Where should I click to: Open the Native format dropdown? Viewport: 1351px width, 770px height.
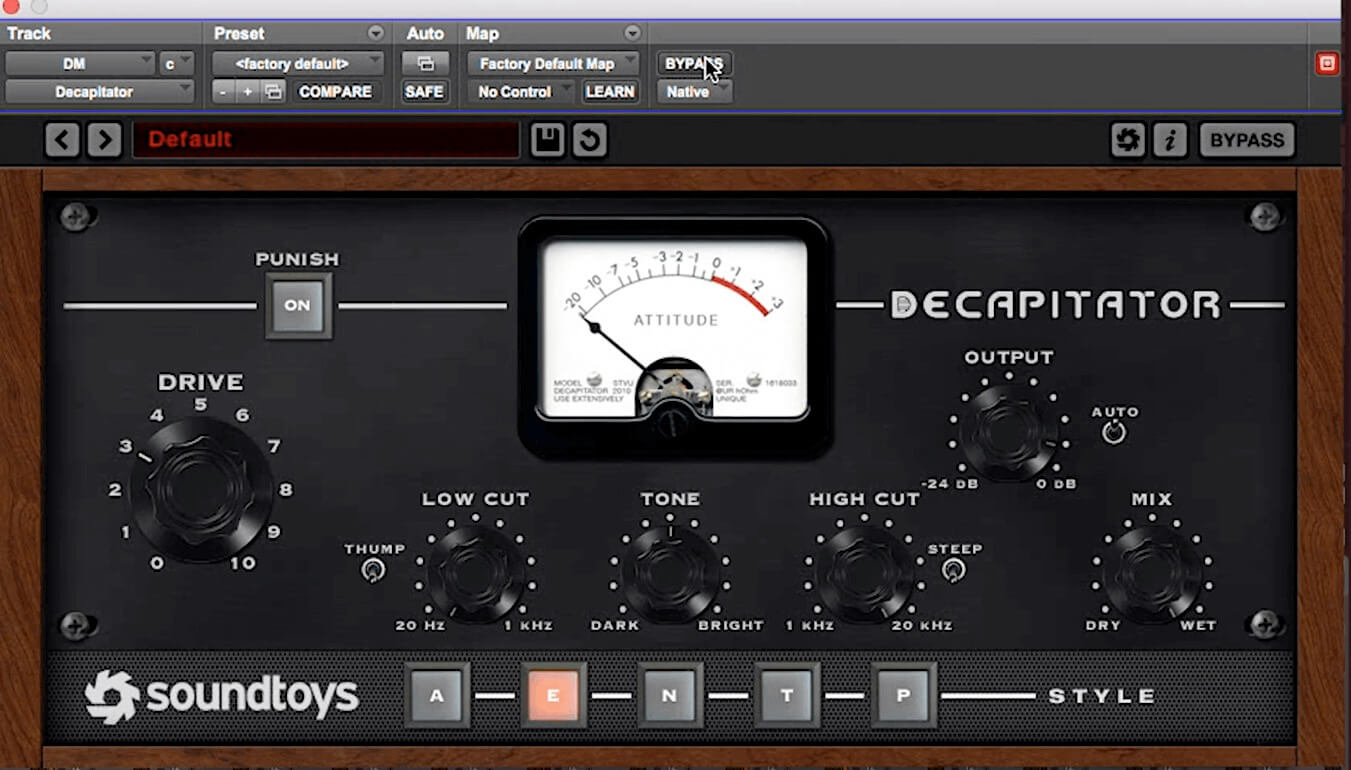(x=695, y=91)
